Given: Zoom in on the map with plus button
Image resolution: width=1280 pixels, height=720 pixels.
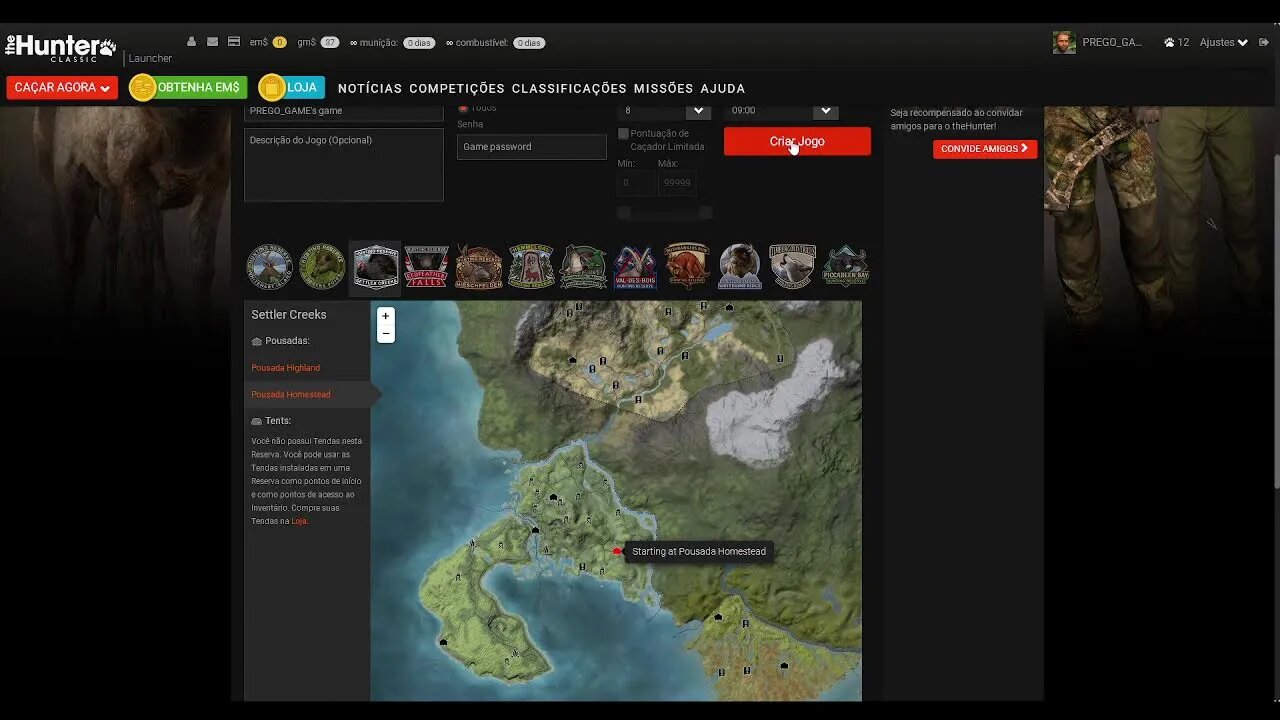Looking at the screenshot, I should (386, 316).
